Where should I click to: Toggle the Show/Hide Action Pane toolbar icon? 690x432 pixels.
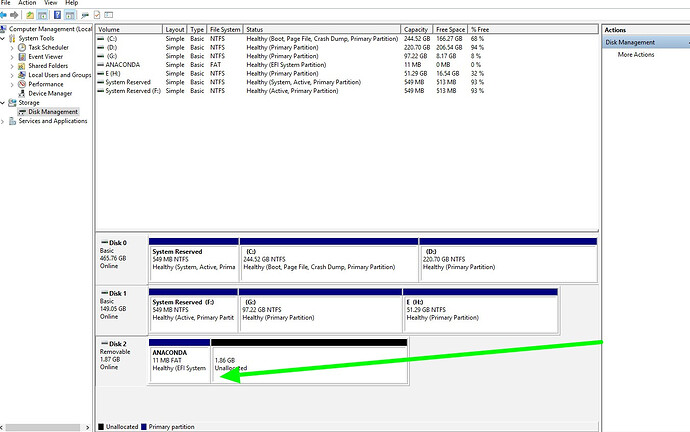click(x=70, y=15)
